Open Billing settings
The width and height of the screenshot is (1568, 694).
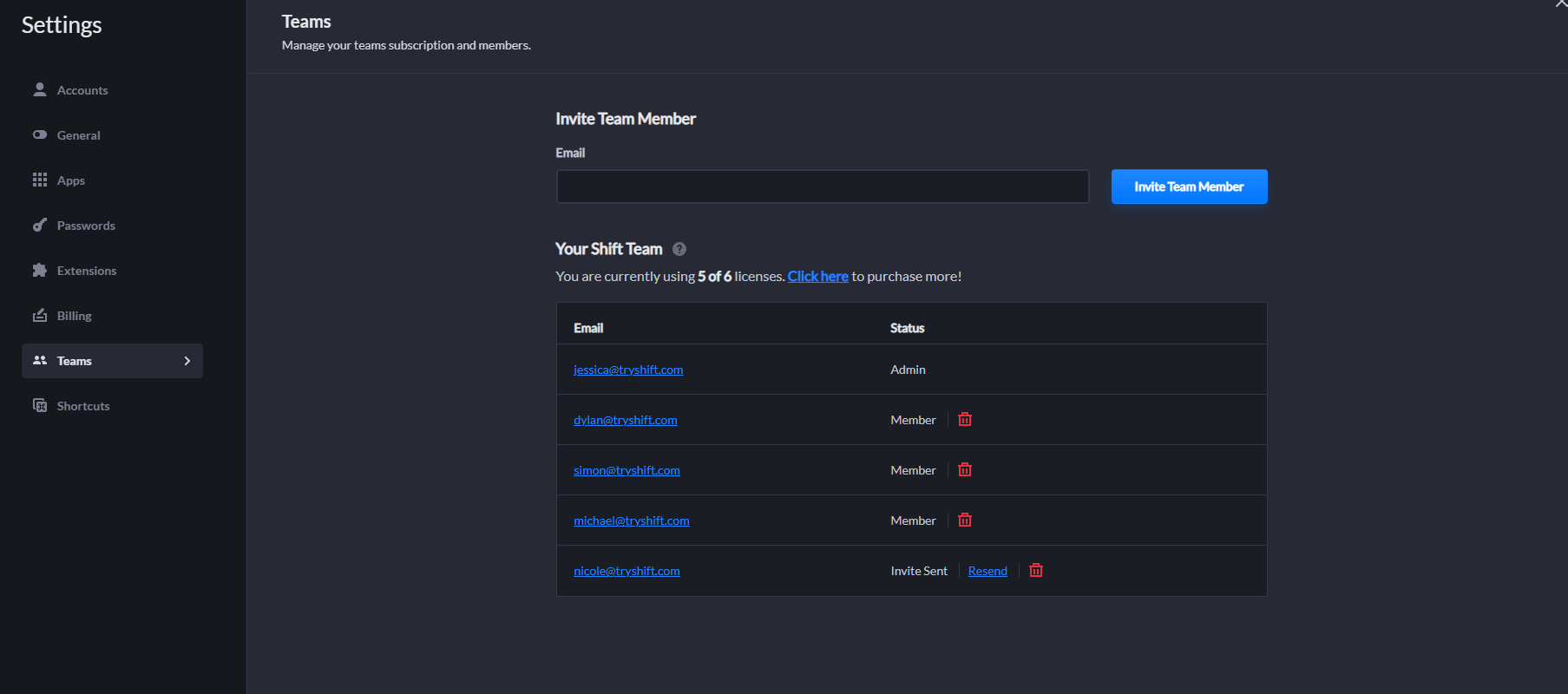74,316
